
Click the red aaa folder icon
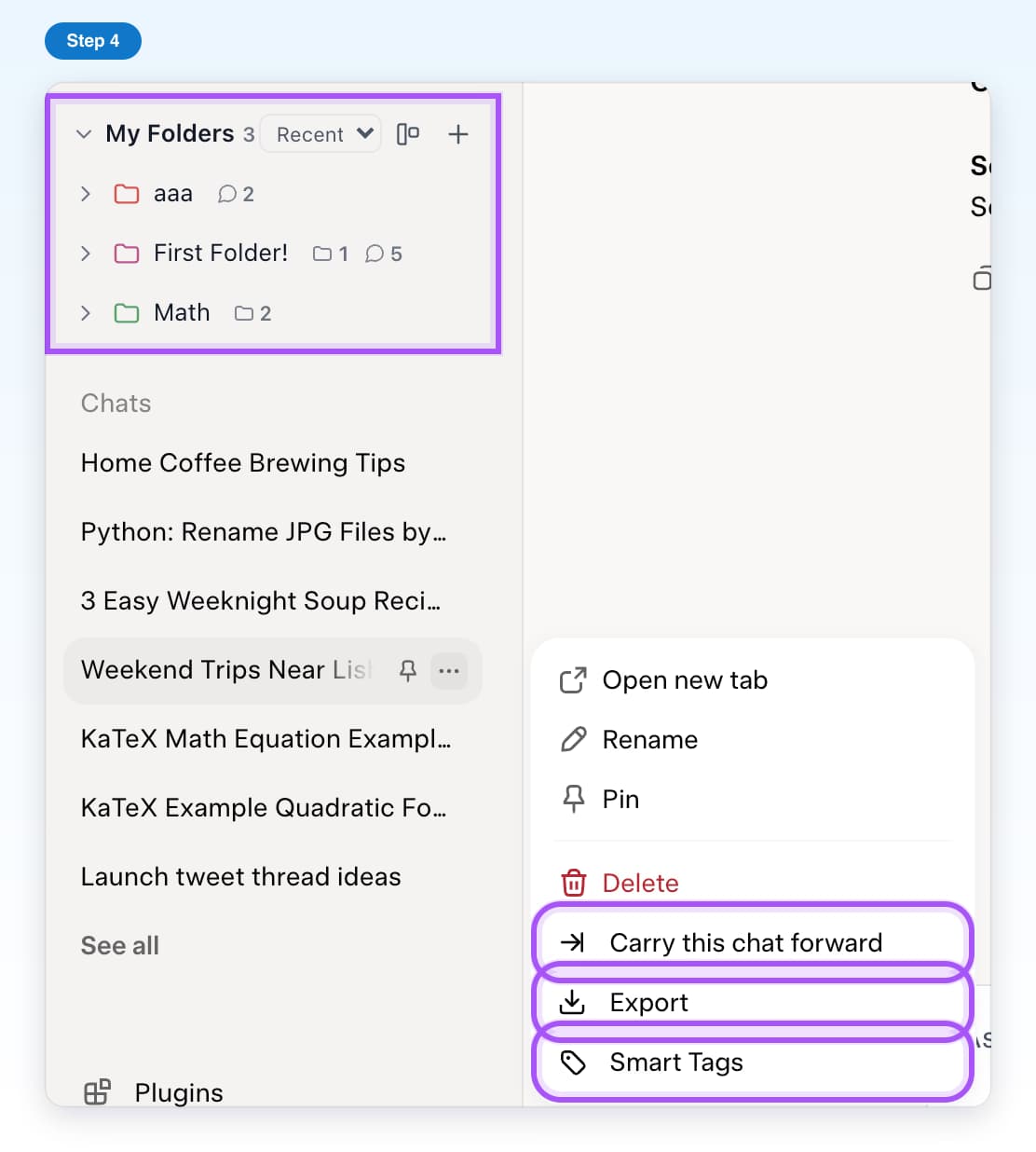(x=126, y=194)
